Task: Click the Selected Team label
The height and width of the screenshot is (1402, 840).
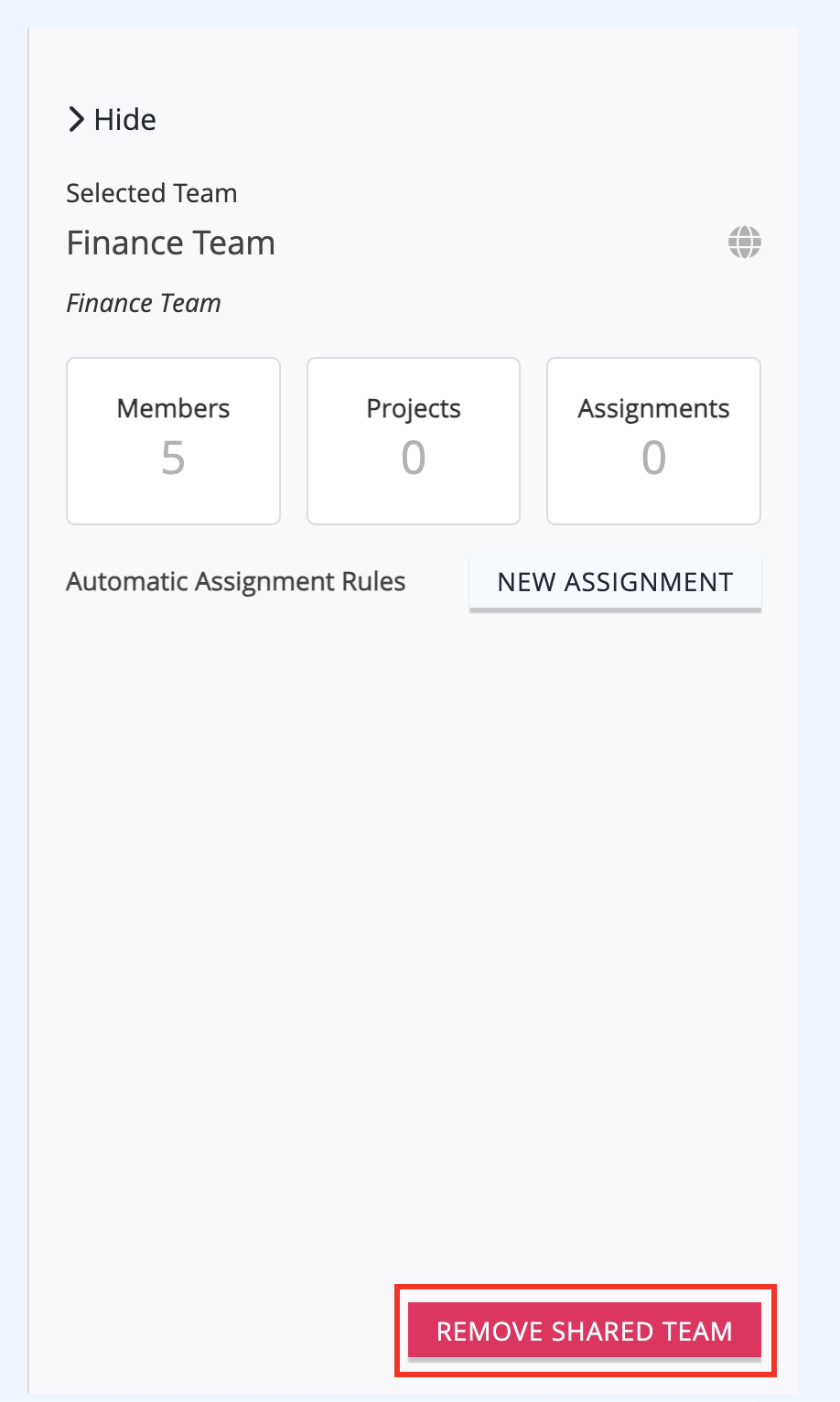Action: click(152, 193)
